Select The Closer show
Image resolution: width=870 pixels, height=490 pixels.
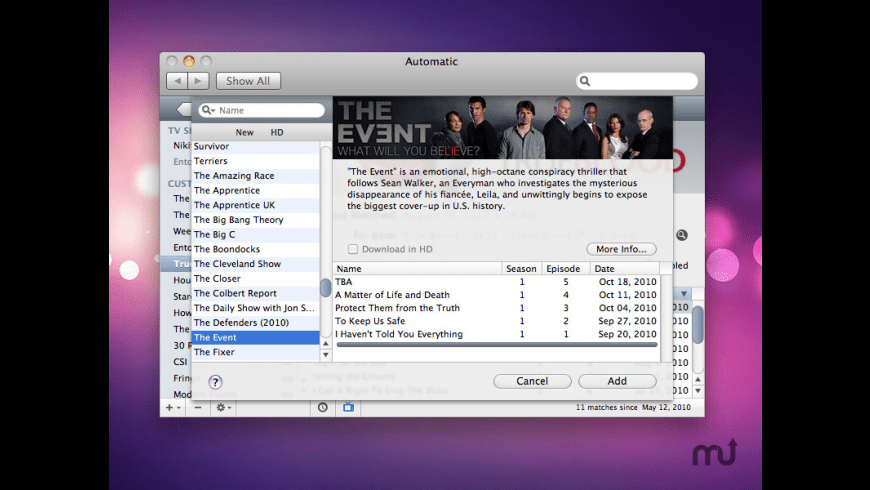(256, 279)
